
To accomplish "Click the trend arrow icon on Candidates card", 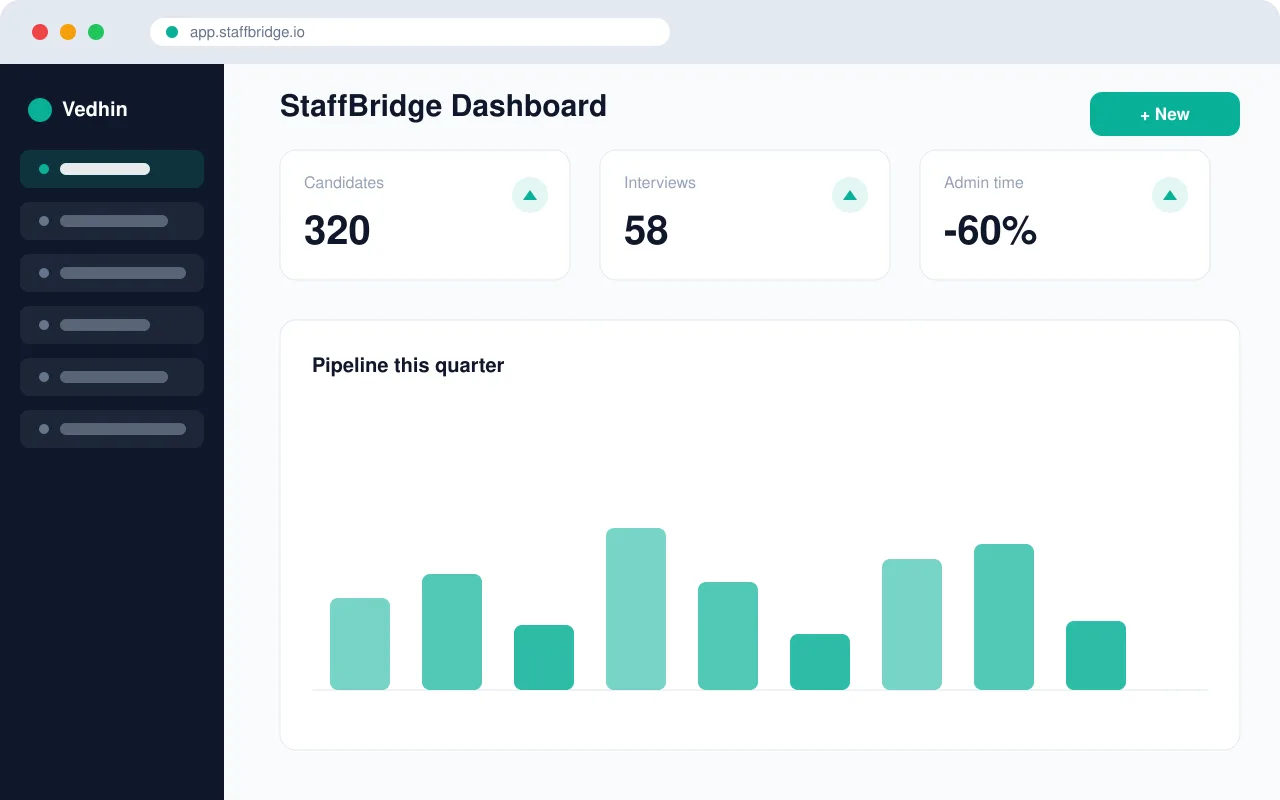I will point(530,195).
